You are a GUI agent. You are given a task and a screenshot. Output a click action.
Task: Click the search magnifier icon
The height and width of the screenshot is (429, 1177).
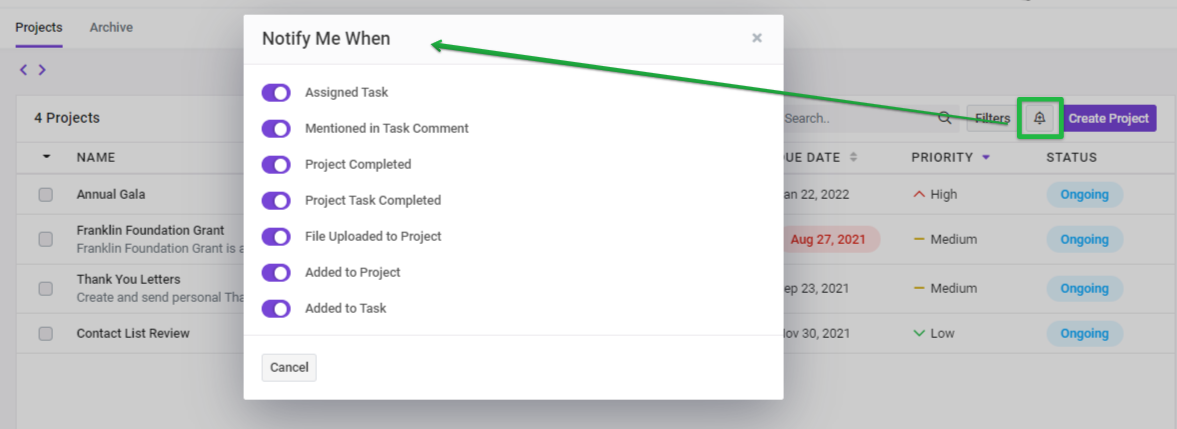(945, 118)
